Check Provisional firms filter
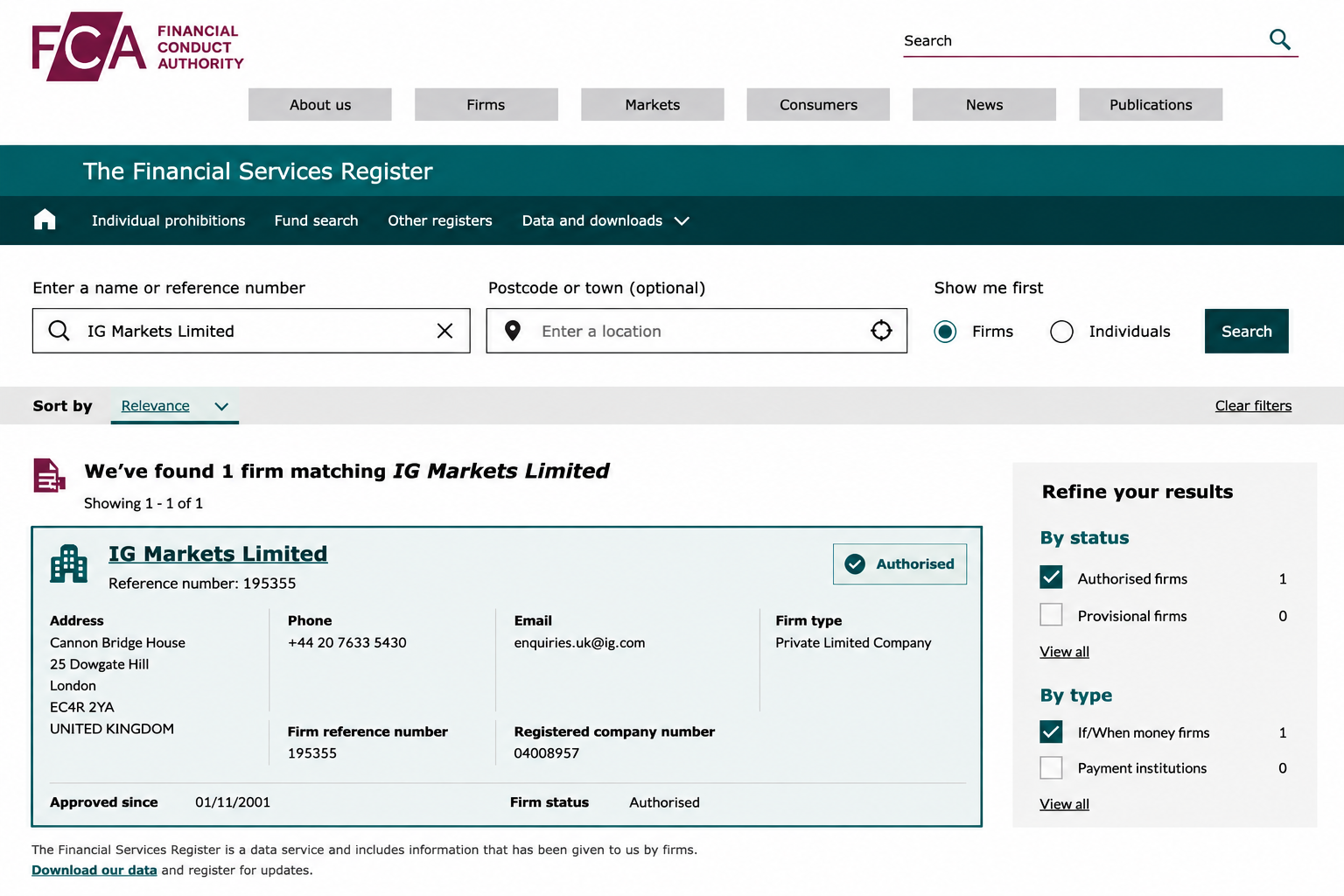Viewport: 1344px width, 896px height. pos(1051,615)
